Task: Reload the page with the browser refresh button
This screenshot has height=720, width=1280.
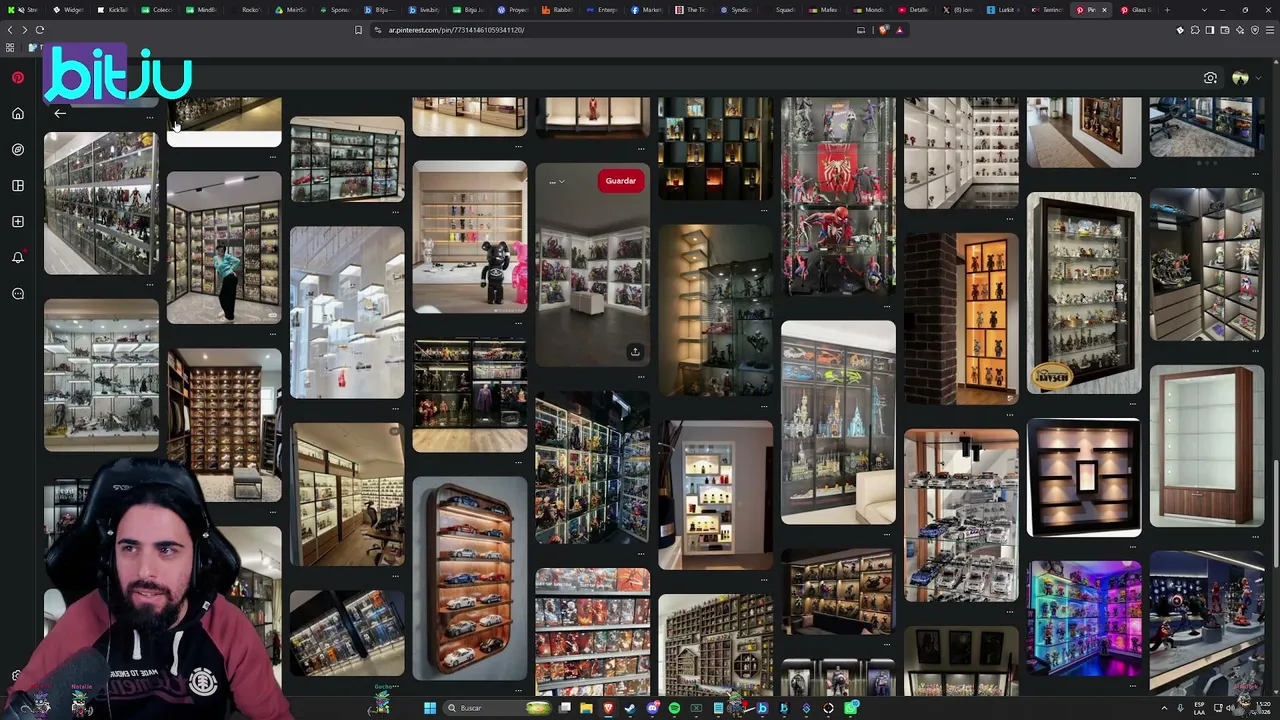Action: (x=40, y=30)
